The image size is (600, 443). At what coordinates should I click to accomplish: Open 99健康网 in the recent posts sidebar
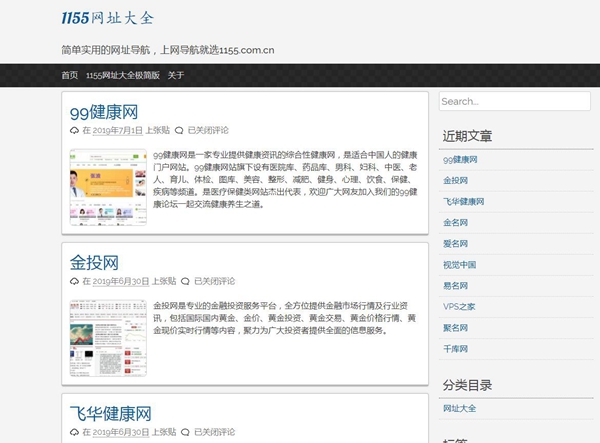(x=460, y=160)
